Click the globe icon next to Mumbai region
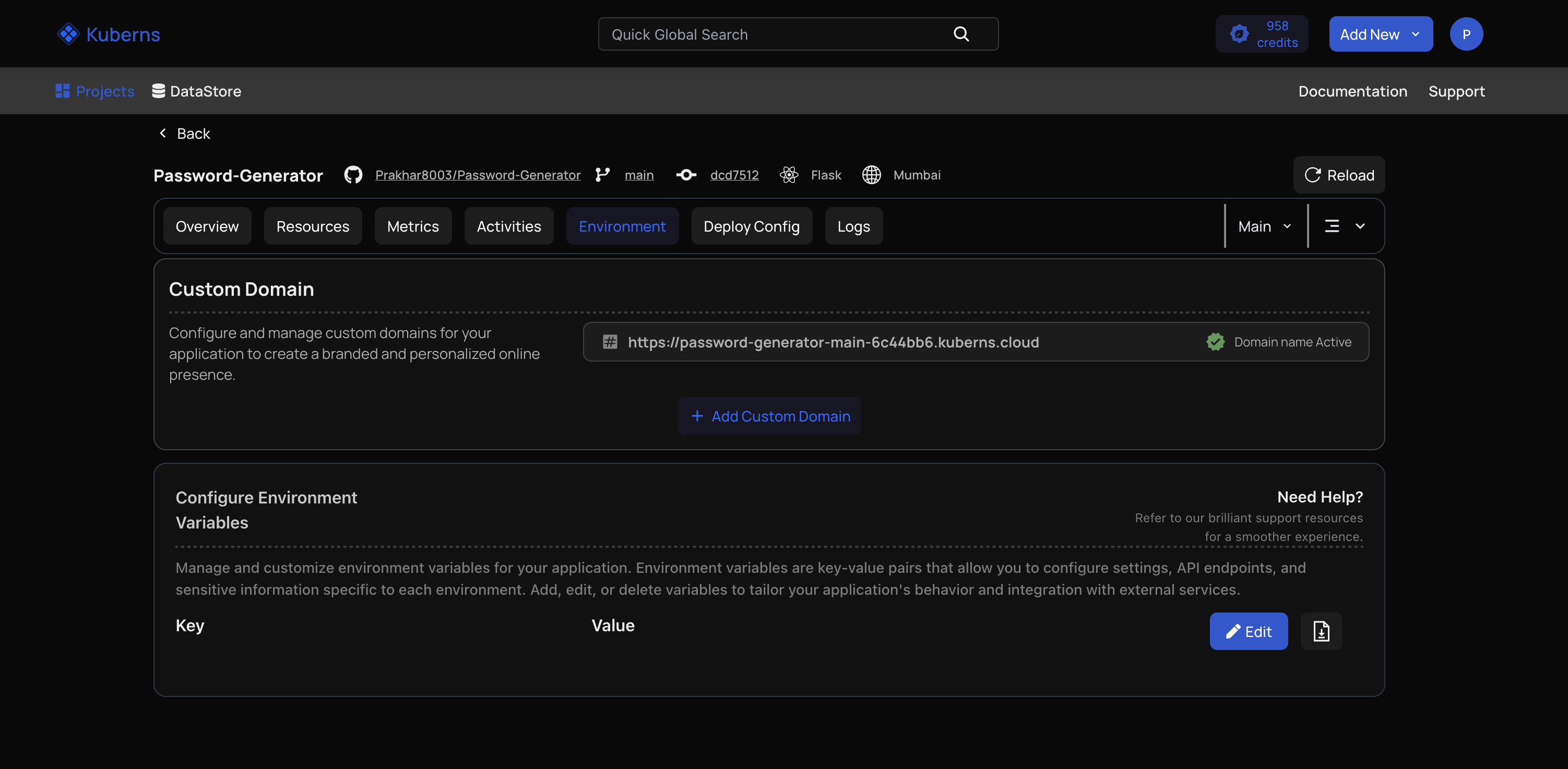 (x=871, y=175)
